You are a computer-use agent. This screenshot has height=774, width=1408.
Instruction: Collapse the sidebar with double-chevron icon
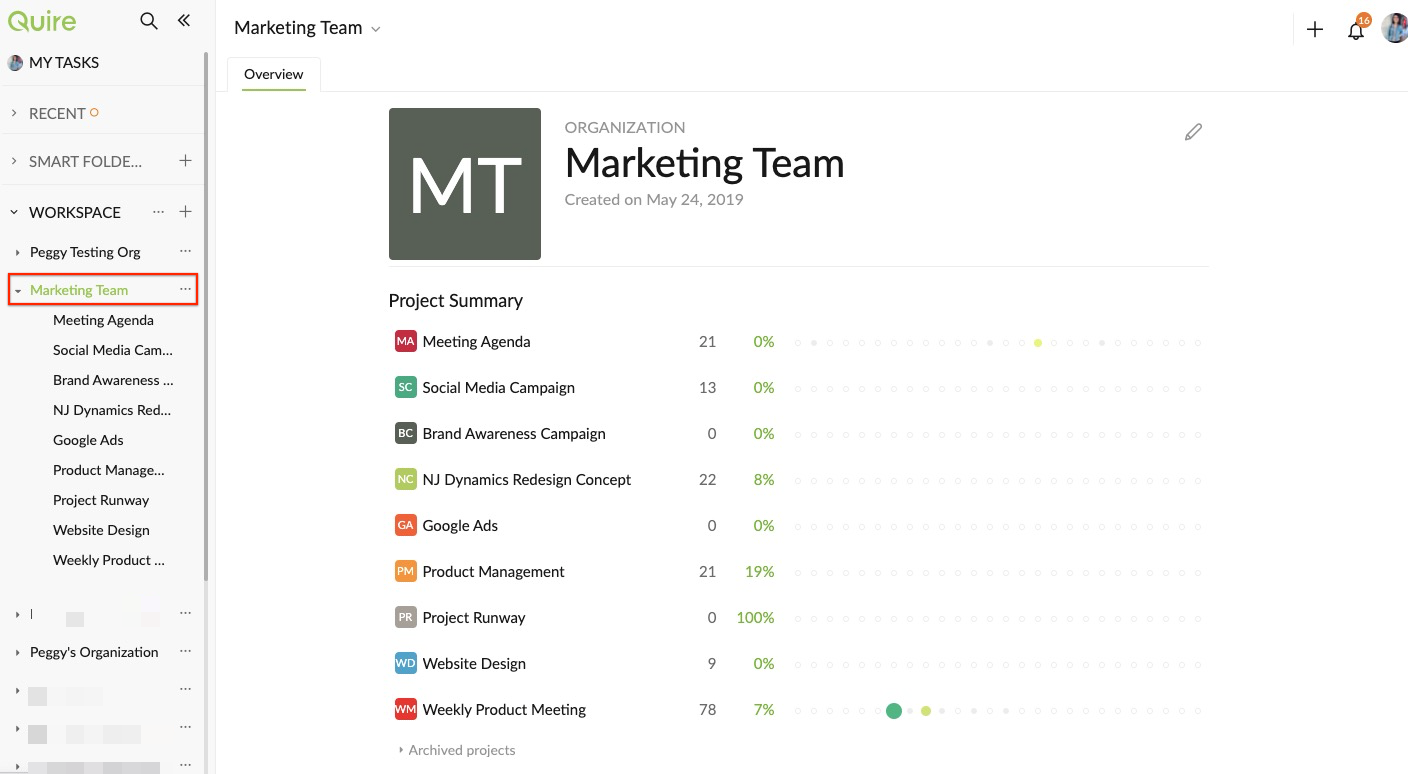pos(184,20)
